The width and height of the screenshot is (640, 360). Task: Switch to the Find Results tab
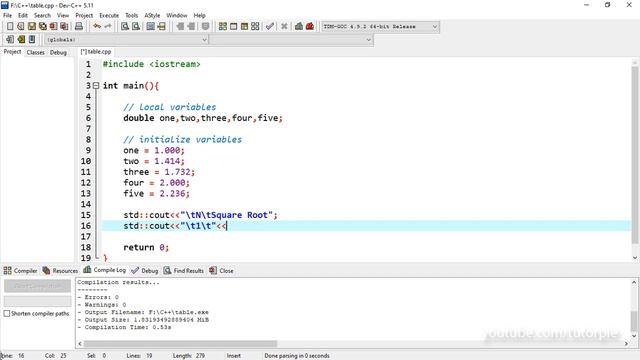coord(184,271)
